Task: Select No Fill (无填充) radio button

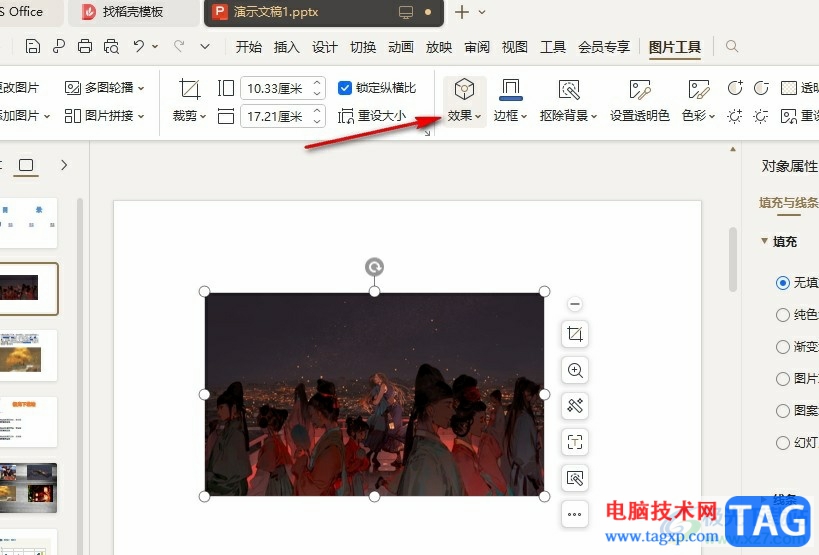Action: point(782,283)
